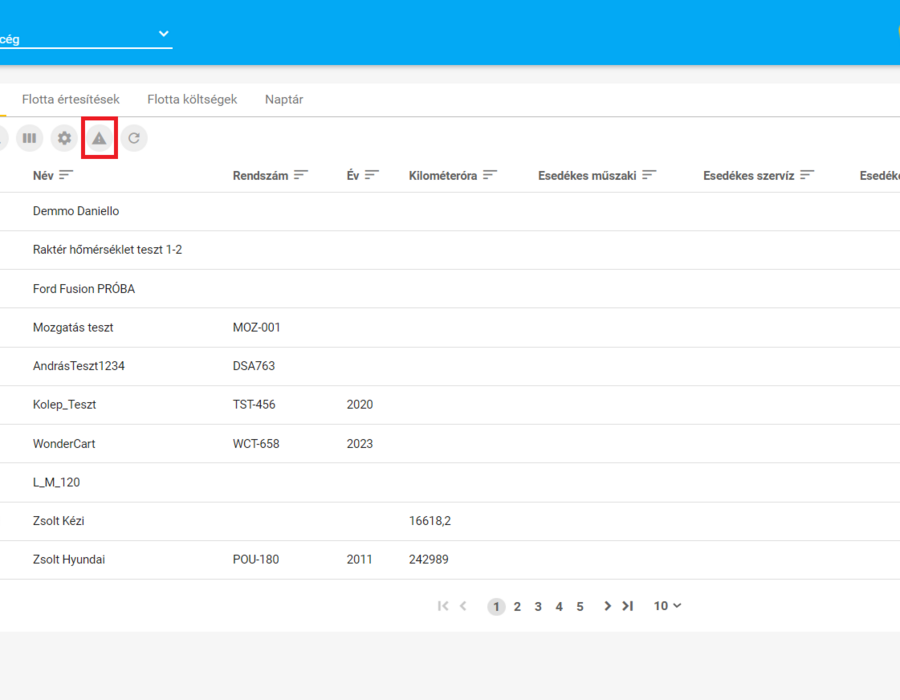Click license plate WCT-658
This screenshot has height=700, width=900.
point(256,444)
